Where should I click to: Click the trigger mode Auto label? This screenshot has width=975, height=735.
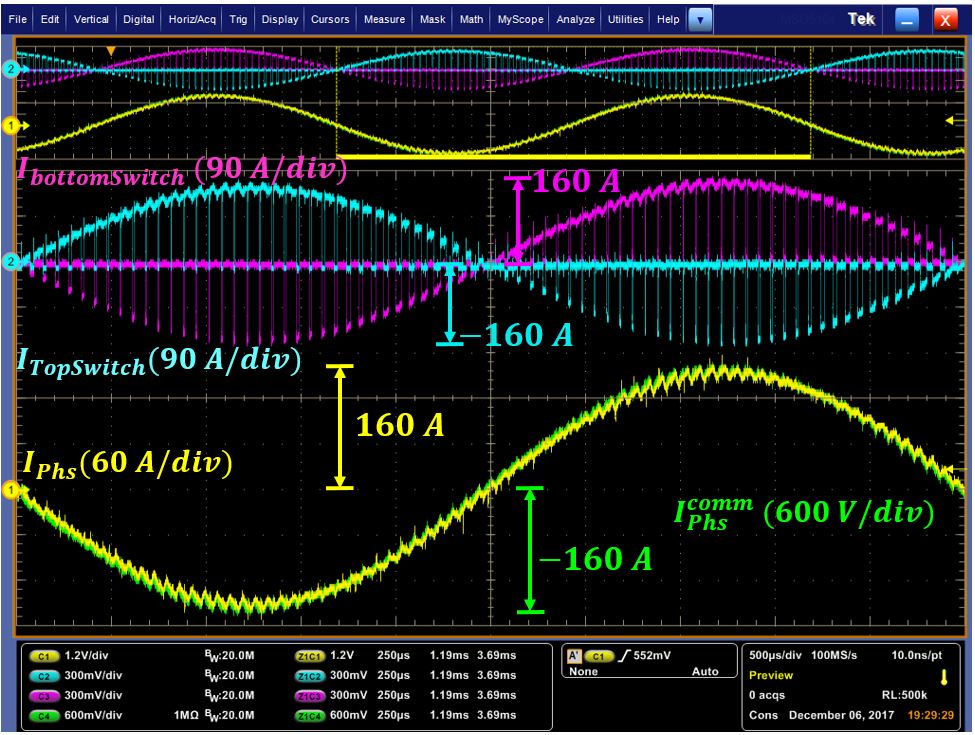(704, 672)
